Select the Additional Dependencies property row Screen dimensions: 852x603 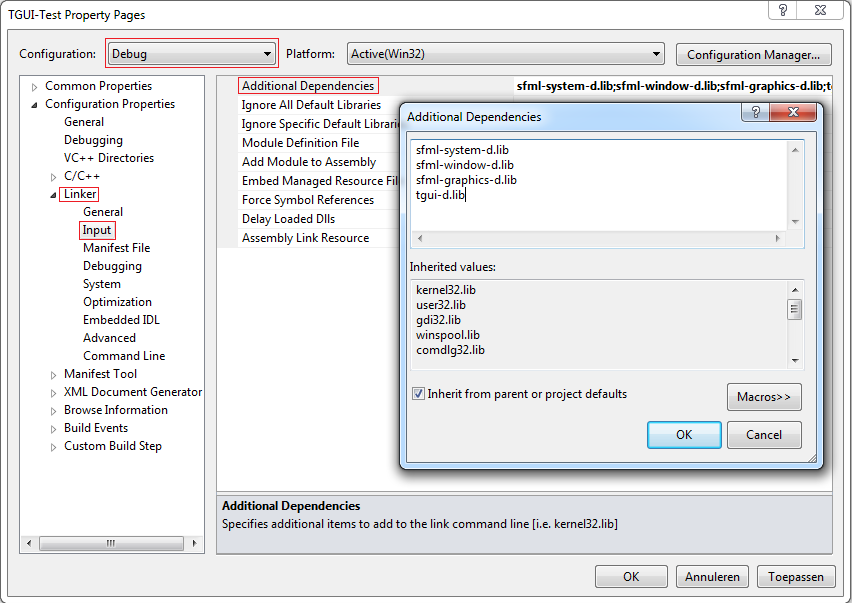point(308,86)
